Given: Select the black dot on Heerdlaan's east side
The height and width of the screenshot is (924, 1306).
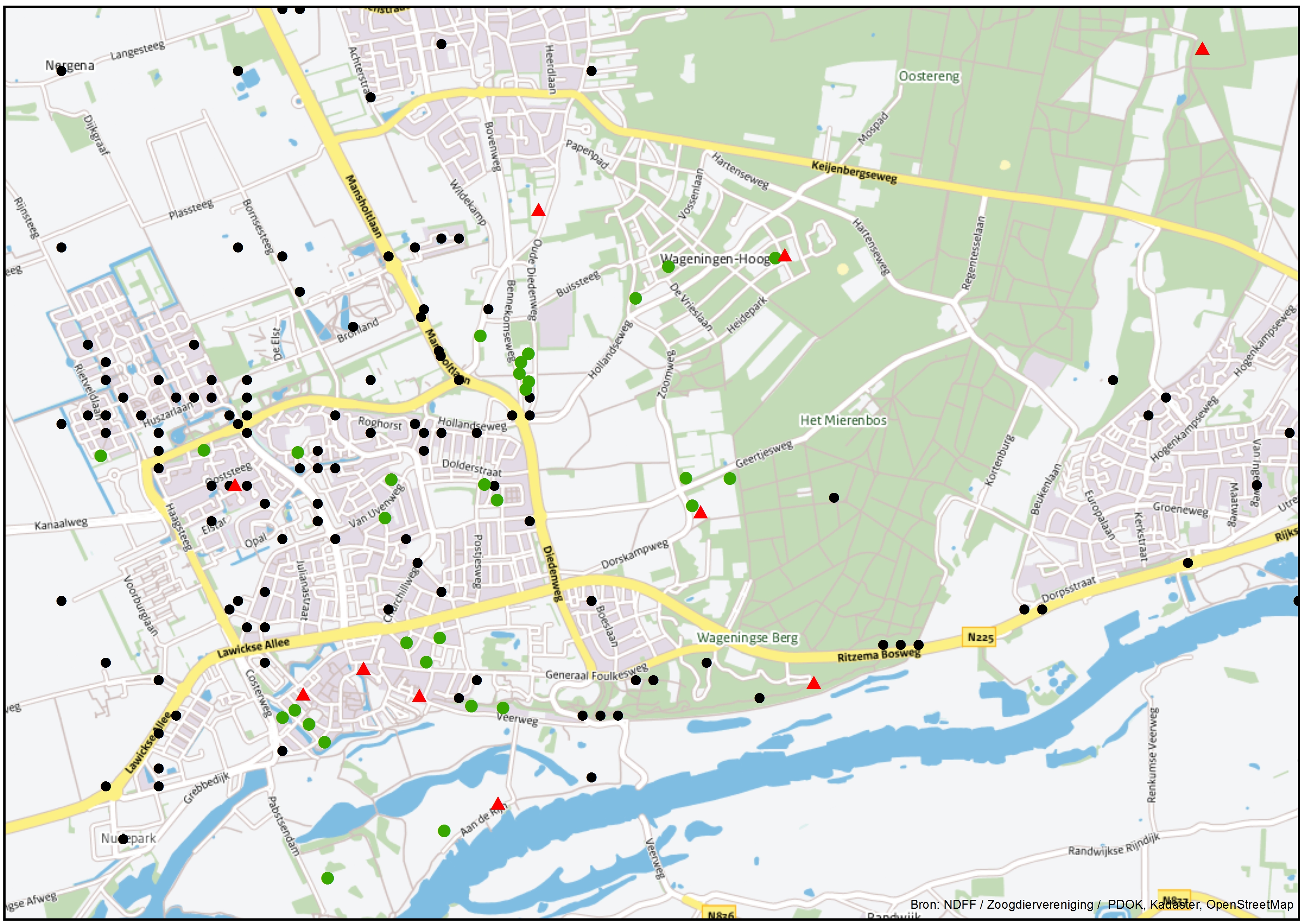Looking at the screenshot, I should [592, 71].
